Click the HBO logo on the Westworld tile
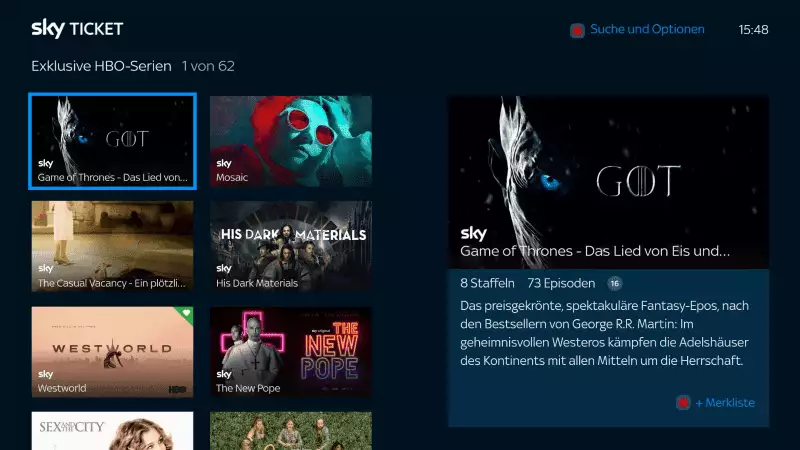Viewport: 800px width, 450px height. [177, 389]
